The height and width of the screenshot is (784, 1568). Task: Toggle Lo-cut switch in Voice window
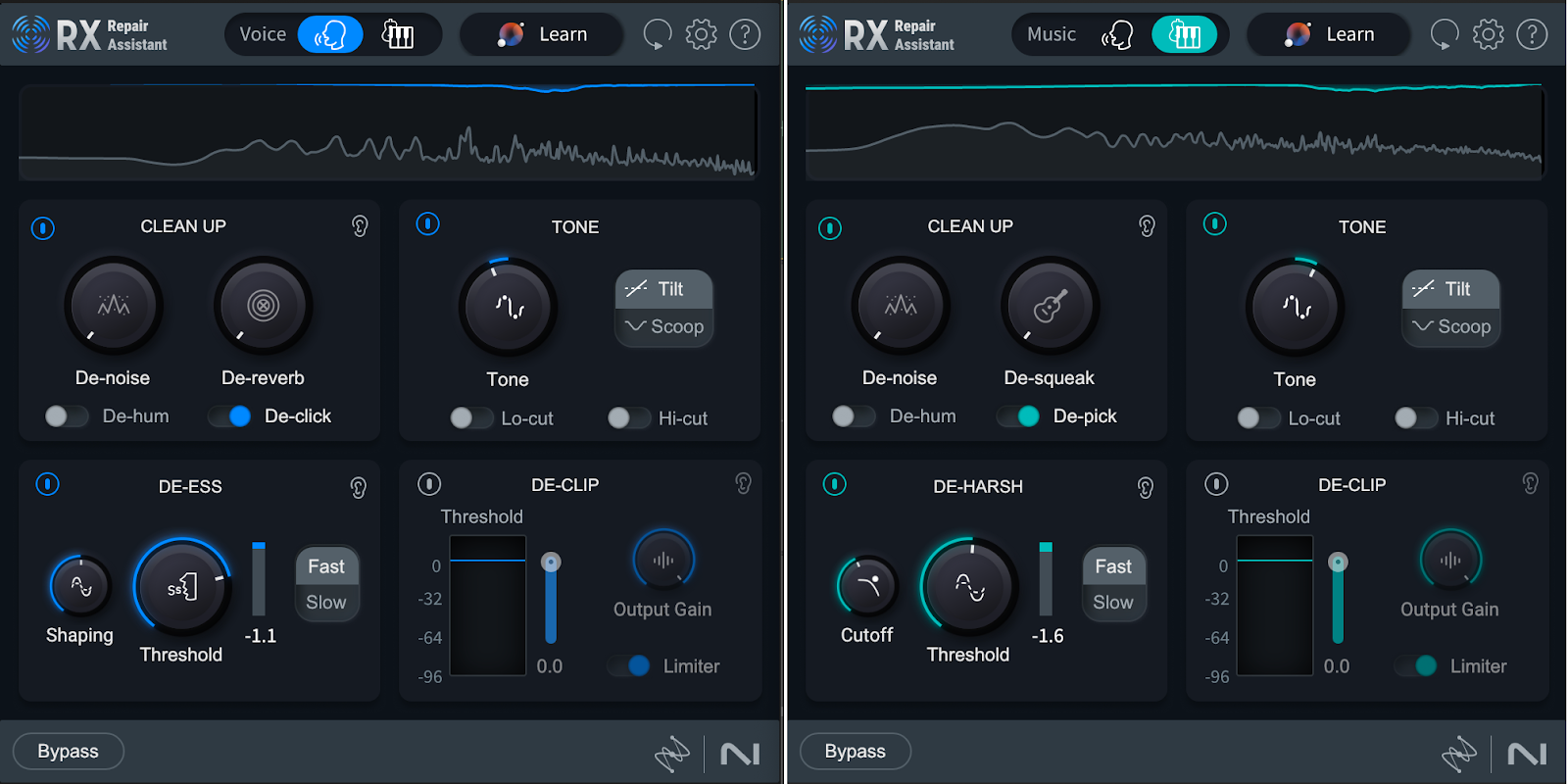click(471, 418)
